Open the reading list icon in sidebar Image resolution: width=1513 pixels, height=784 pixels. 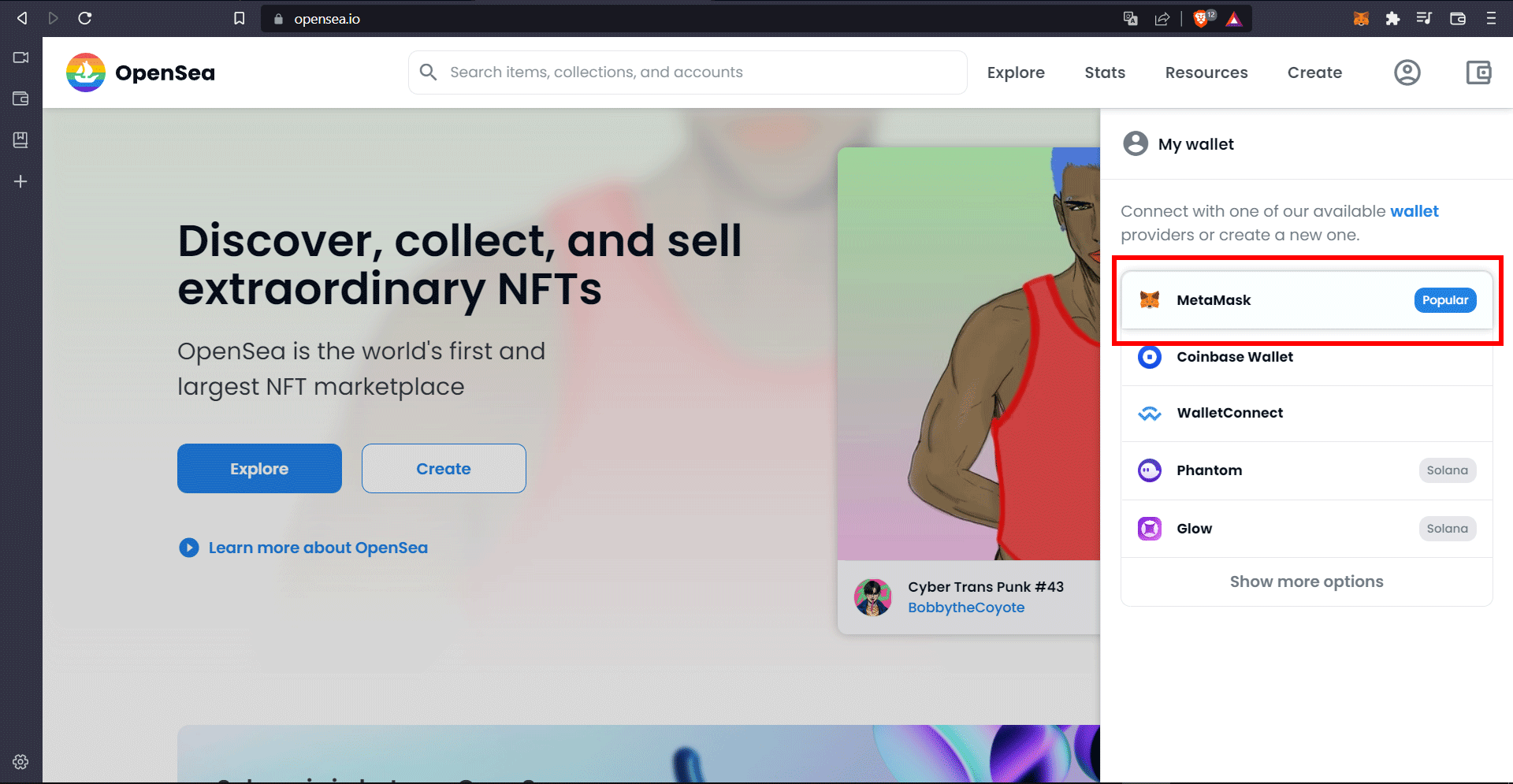pyautogui.click(x=21, y=140)
